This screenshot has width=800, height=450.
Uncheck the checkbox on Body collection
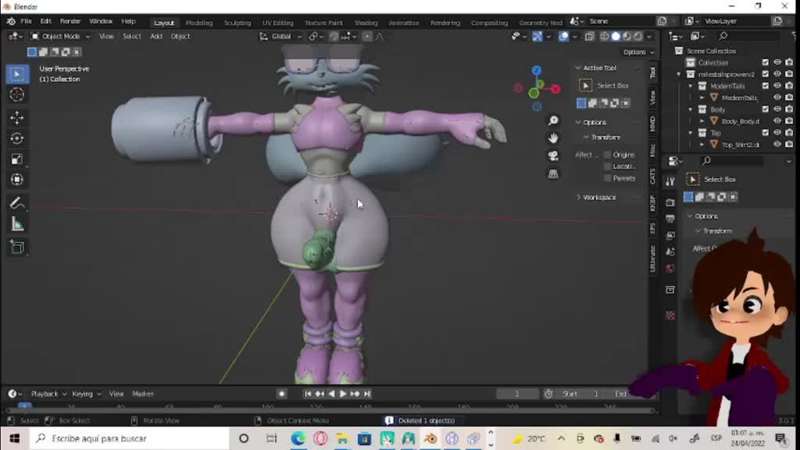click(x=765, y=109)
